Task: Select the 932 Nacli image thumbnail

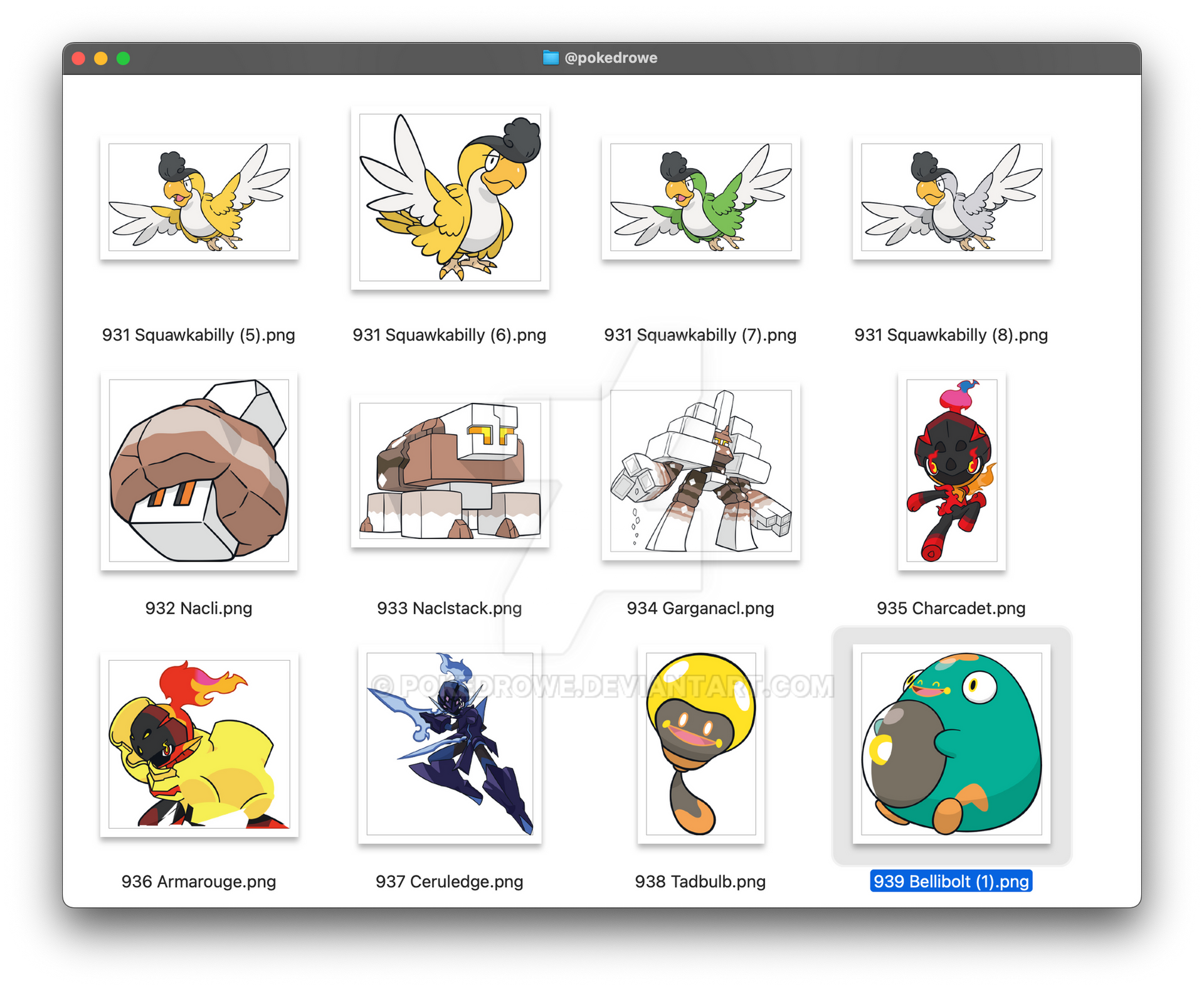Action: (x=199, y=471)
